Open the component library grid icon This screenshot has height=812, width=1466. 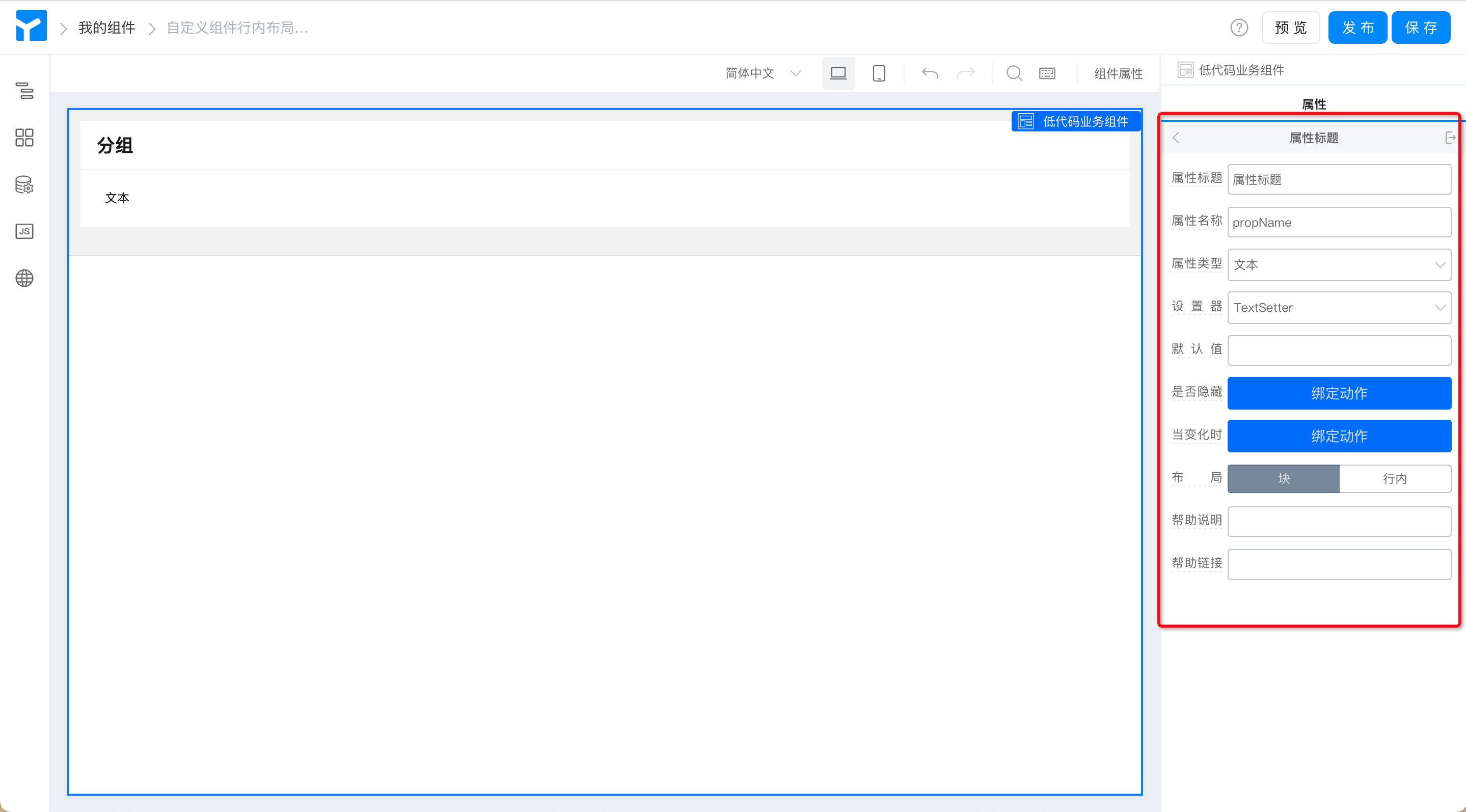(x=24, y=138)
